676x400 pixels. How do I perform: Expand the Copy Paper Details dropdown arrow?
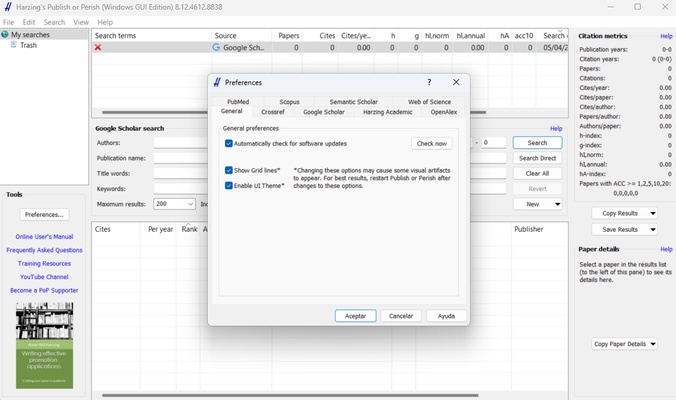pyautogui.click(x=653, y=344)
